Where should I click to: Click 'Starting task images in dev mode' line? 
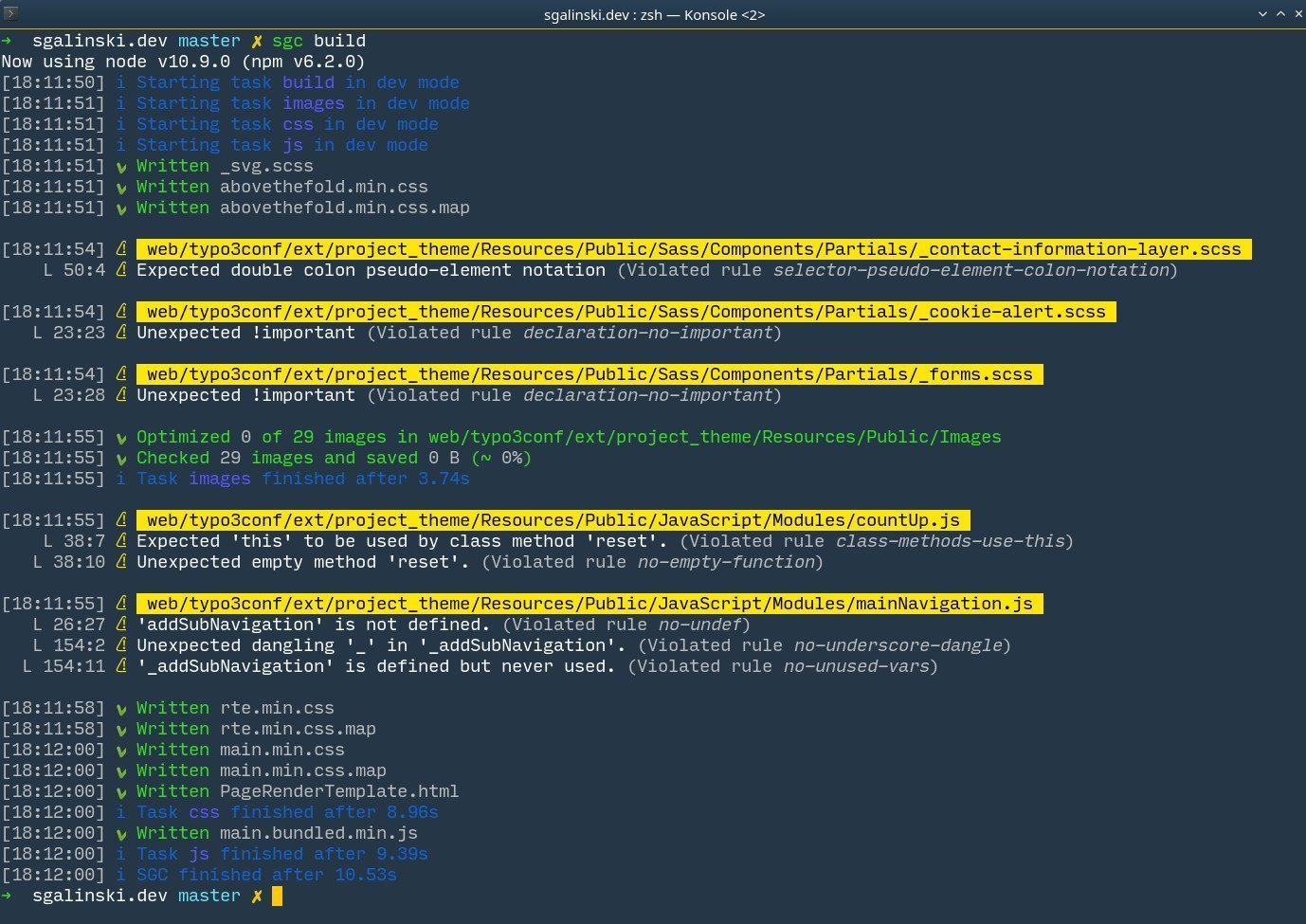[x=303, y=103]
